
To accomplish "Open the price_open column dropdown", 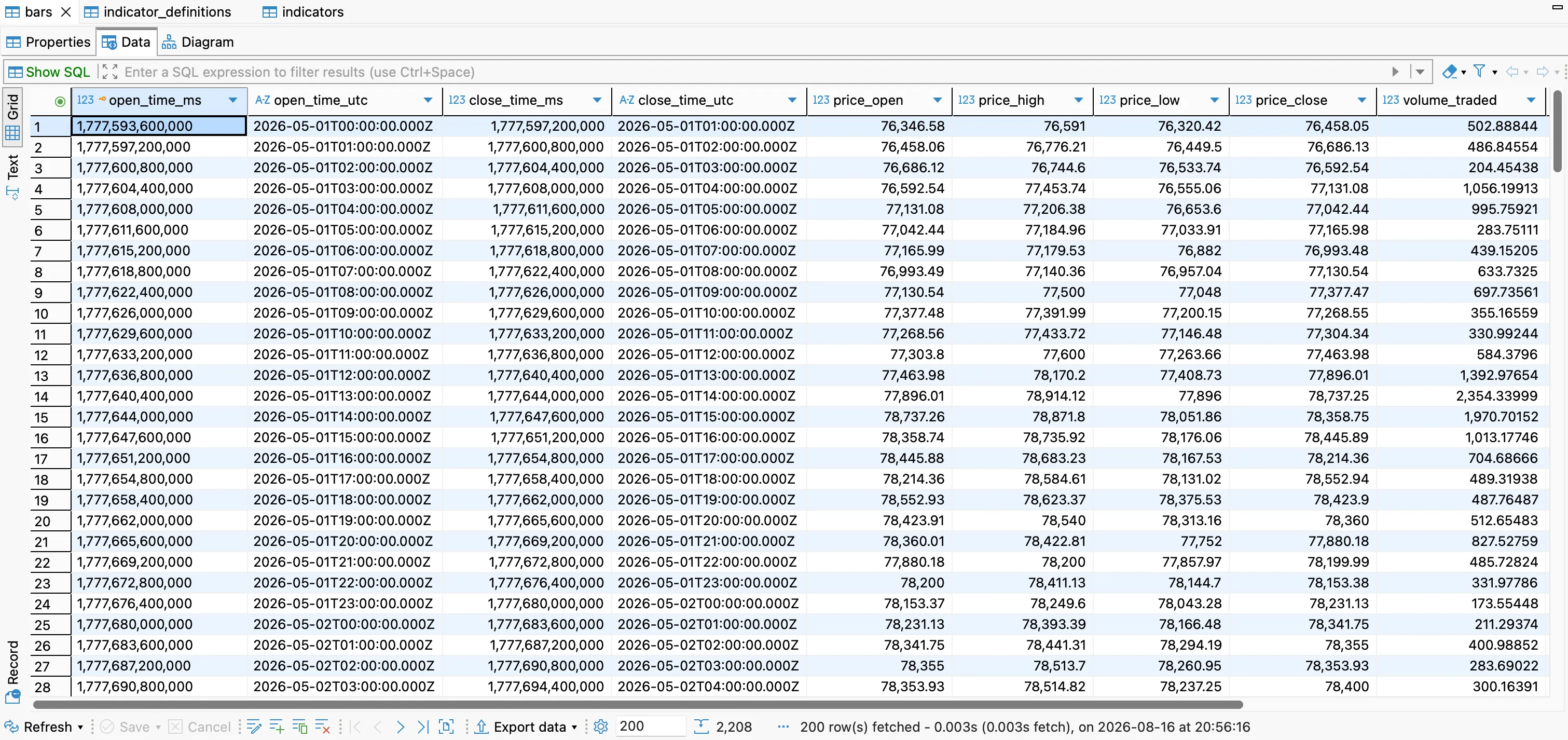I will 938,100.
